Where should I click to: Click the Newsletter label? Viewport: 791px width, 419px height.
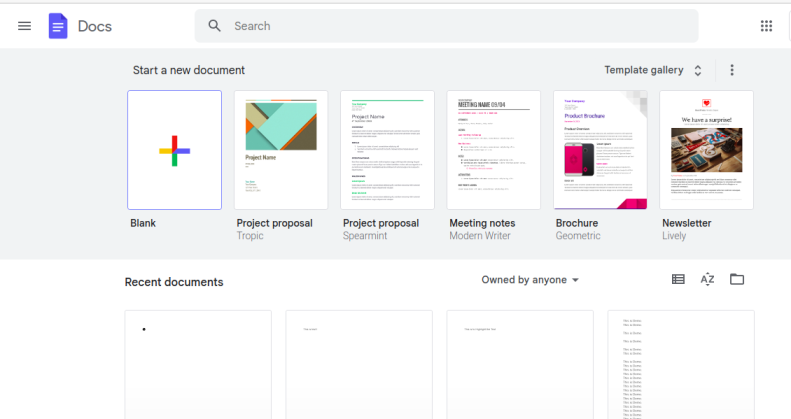click(x=687, y=223)
